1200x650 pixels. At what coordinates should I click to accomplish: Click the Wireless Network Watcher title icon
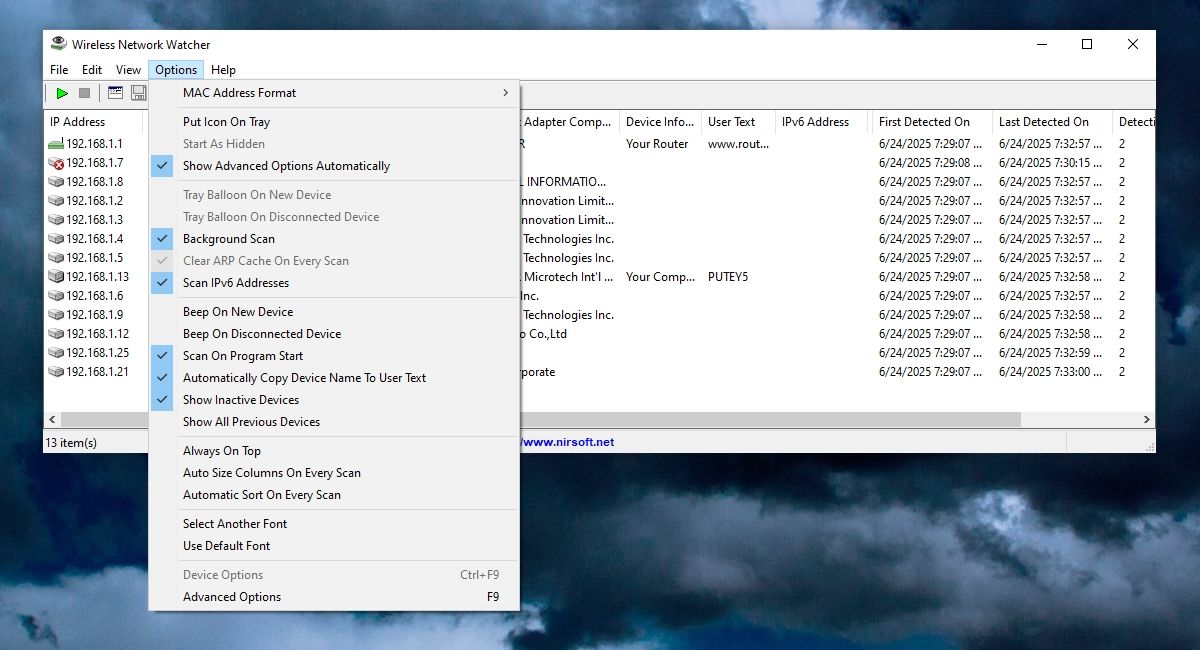coord(59,44)
